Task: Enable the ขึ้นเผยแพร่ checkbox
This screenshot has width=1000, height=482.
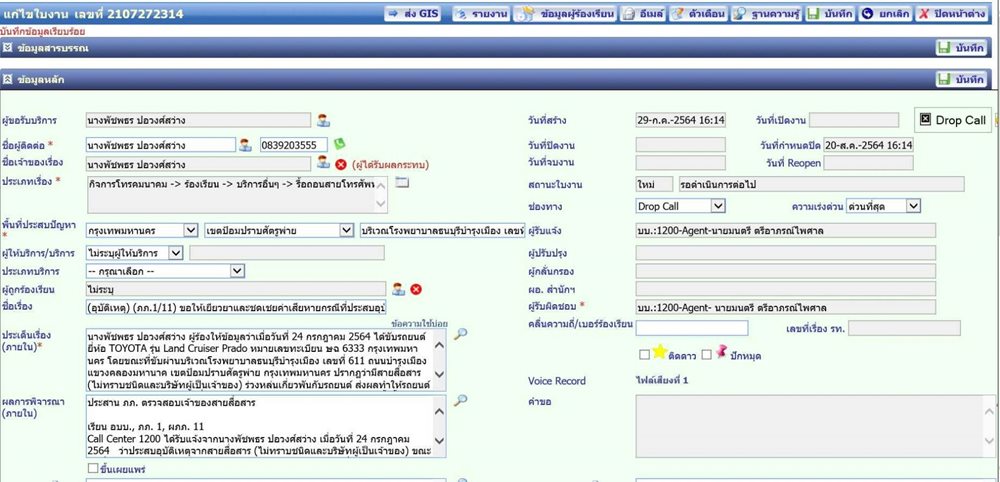Action: pos(93,469)
